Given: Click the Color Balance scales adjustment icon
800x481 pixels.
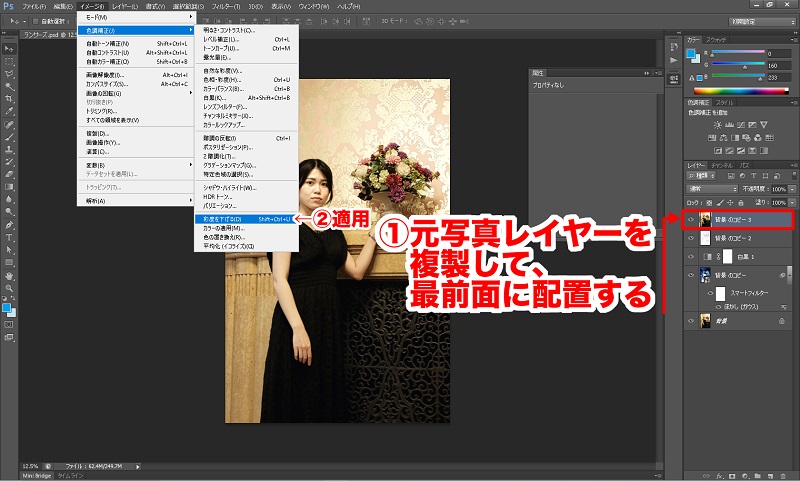Looking at the screenshot, I should (723, 138).
